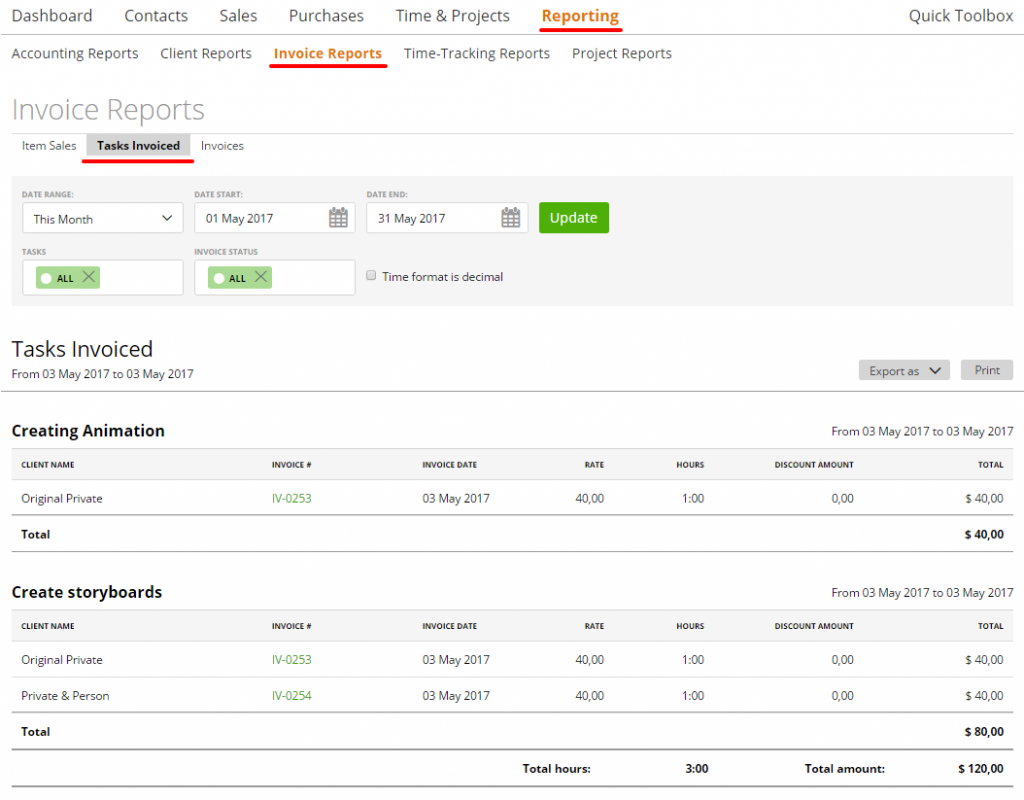Open the Date Start calendar picker icon

[337, 217]
